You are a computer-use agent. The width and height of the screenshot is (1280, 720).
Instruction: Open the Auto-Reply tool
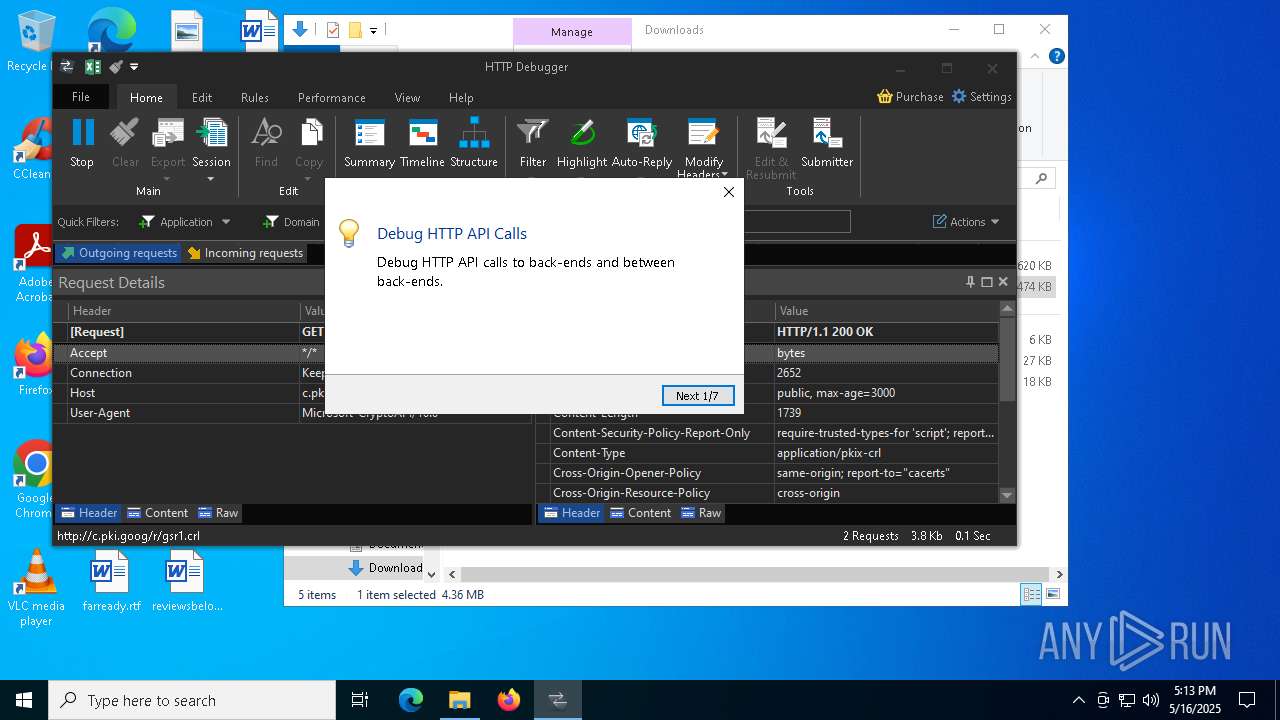pyautogui.click(x=642, y=143)
